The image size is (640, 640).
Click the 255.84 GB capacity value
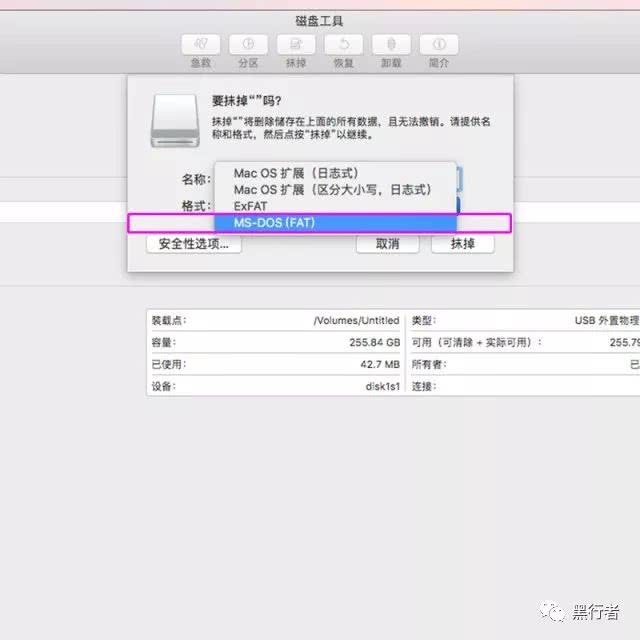[x=374, y=342]
